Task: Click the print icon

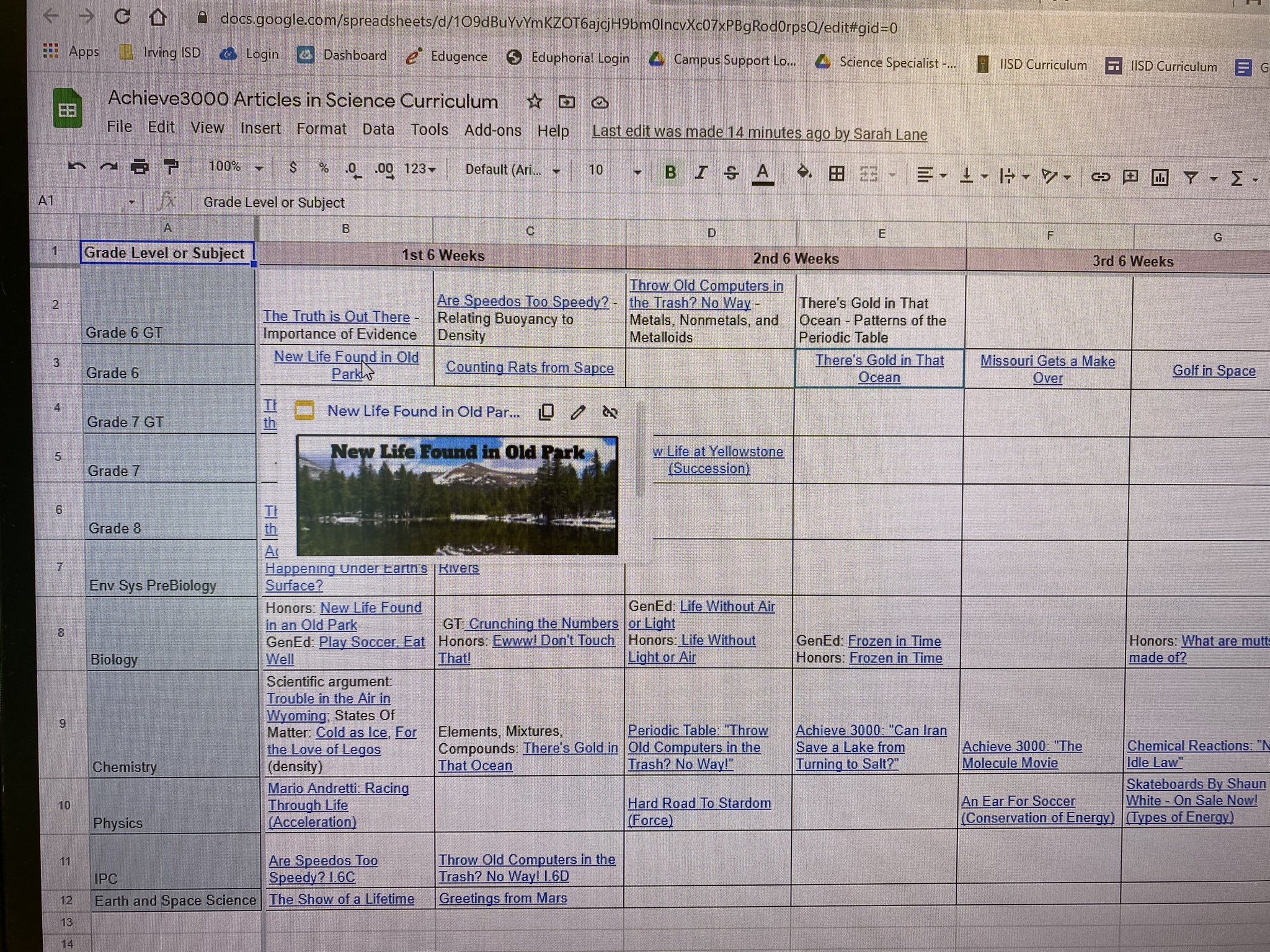Action: pos(140,167)
